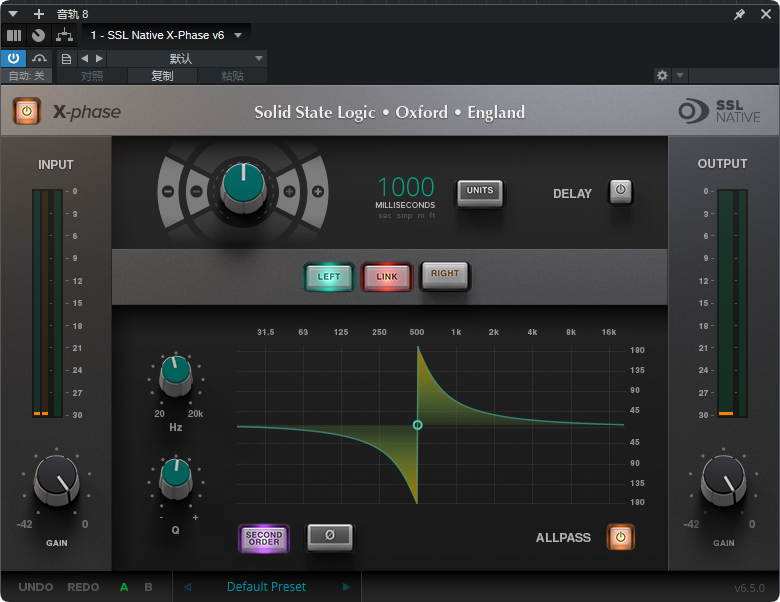Click the 自动: 关 automation button

27,76
